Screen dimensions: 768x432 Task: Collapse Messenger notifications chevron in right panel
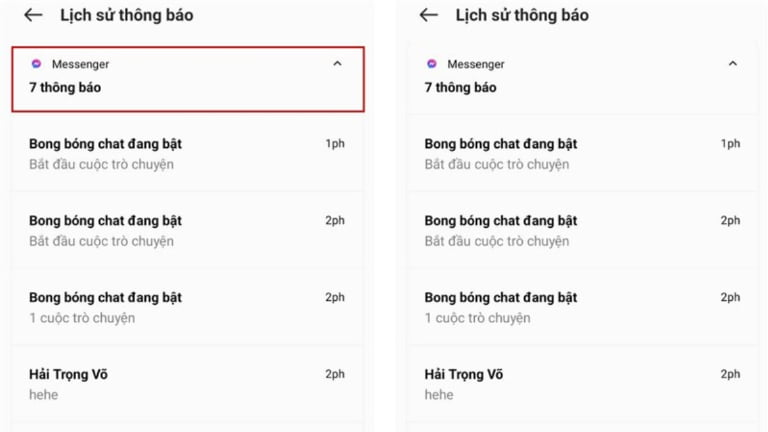point(732,64)
